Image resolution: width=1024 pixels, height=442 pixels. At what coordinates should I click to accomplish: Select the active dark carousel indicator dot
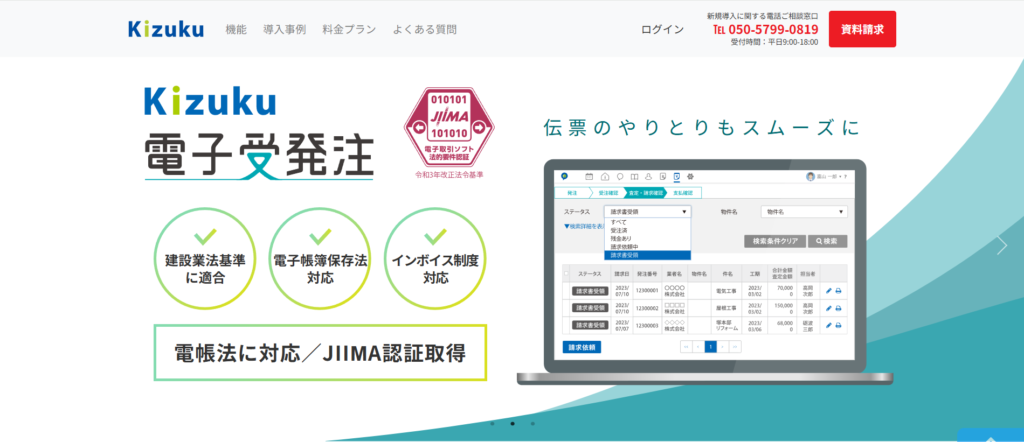[512, 423]
